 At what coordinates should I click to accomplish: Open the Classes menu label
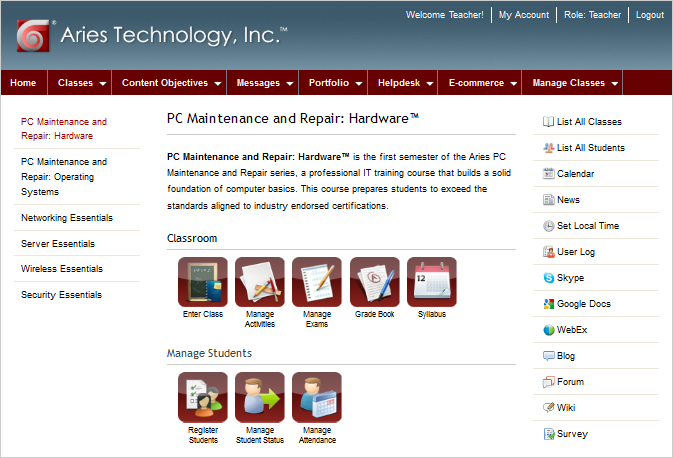[75, 83]
